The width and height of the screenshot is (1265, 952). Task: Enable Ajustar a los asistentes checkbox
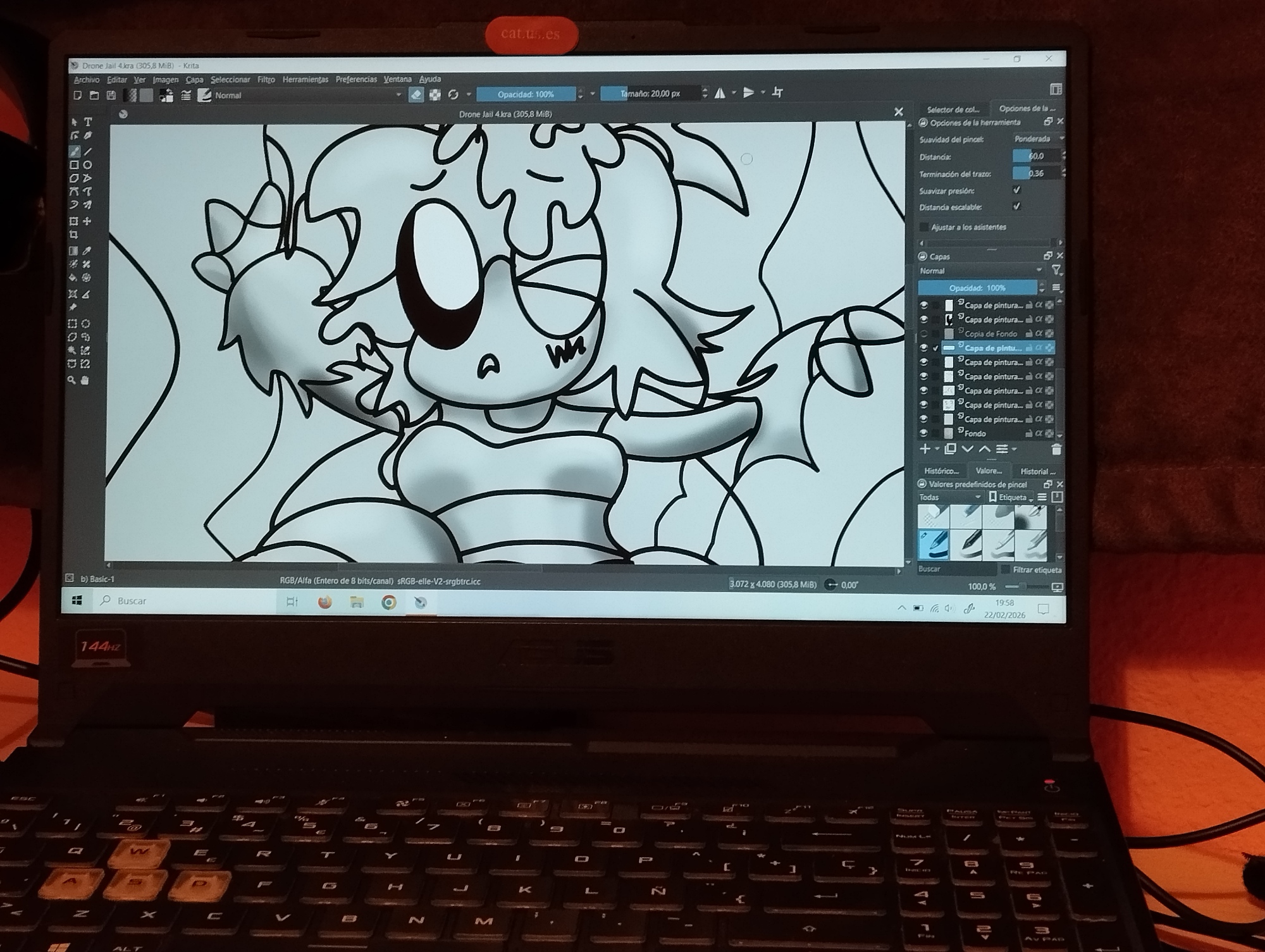click(x=924, y=226)
